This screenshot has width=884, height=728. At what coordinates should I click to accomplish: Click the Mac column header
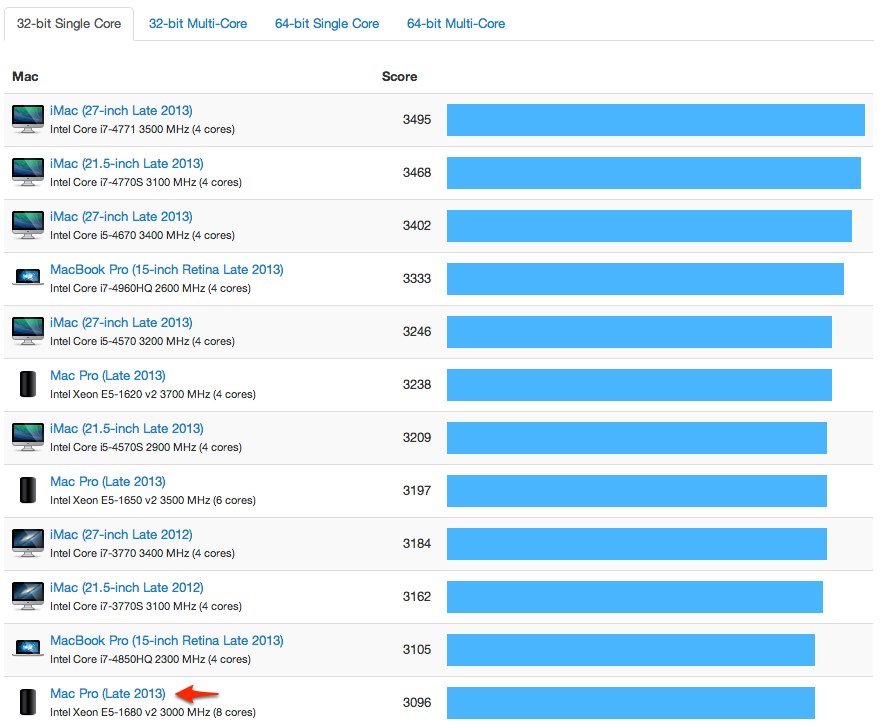point(25,77)
